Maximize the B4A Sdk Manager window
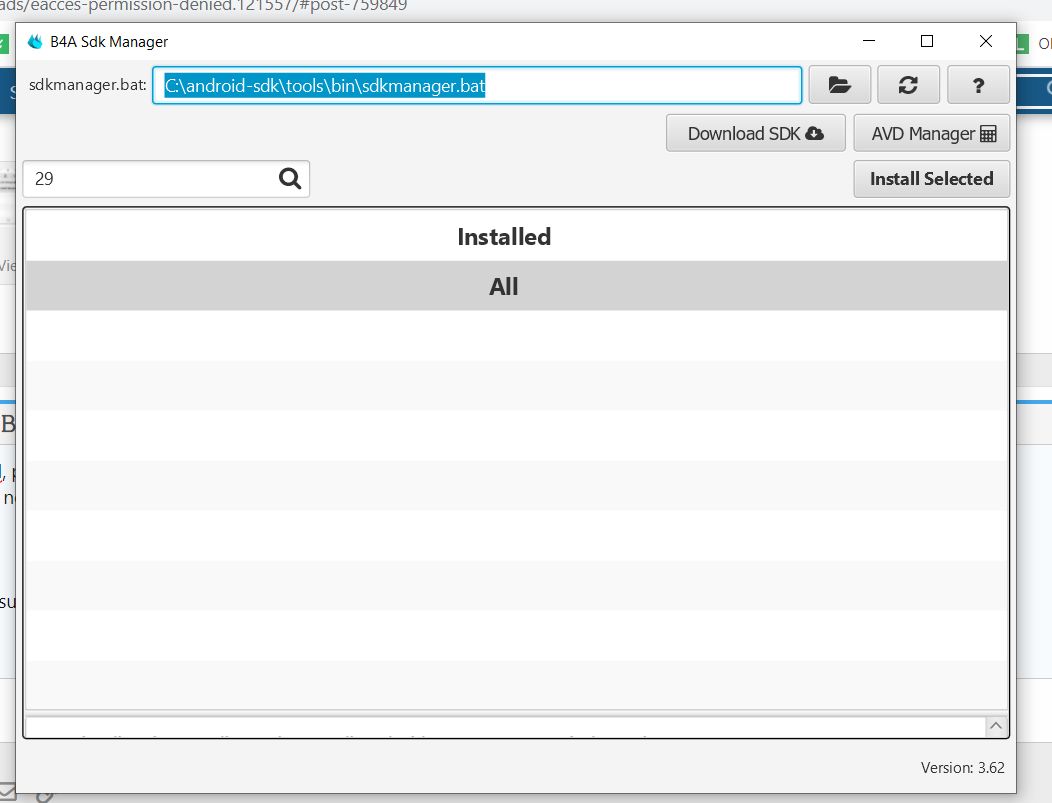 coord(927,41)
